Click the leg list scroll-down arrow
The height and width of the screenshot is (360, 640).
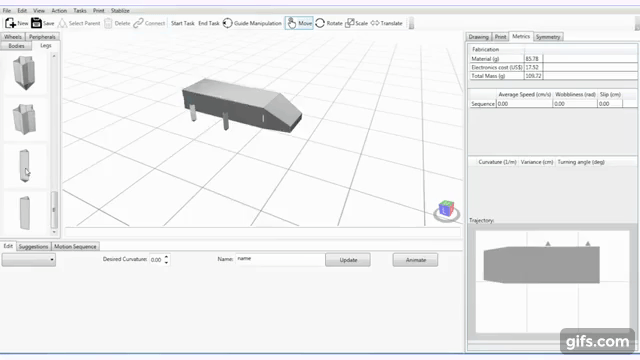click(x=54, y=232)
